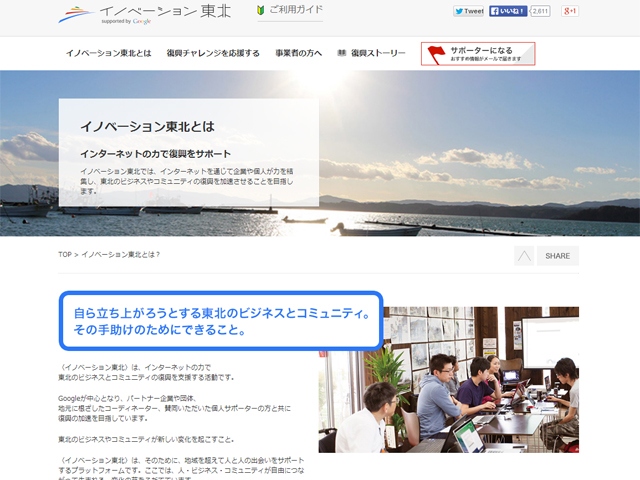640x480 pixels.
Task: Click the イノベーション東北とは hero heading
Action: 147,127
